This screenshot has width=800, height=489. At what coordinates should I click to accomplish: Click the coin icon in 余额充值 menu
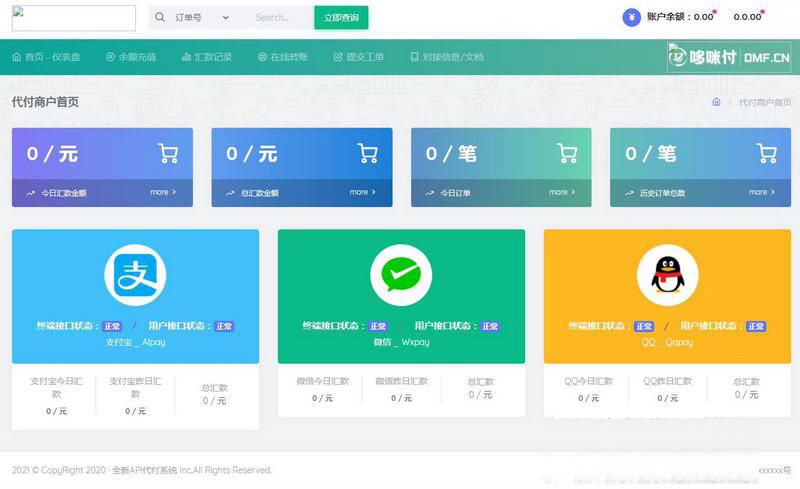[x=110, y=57]
